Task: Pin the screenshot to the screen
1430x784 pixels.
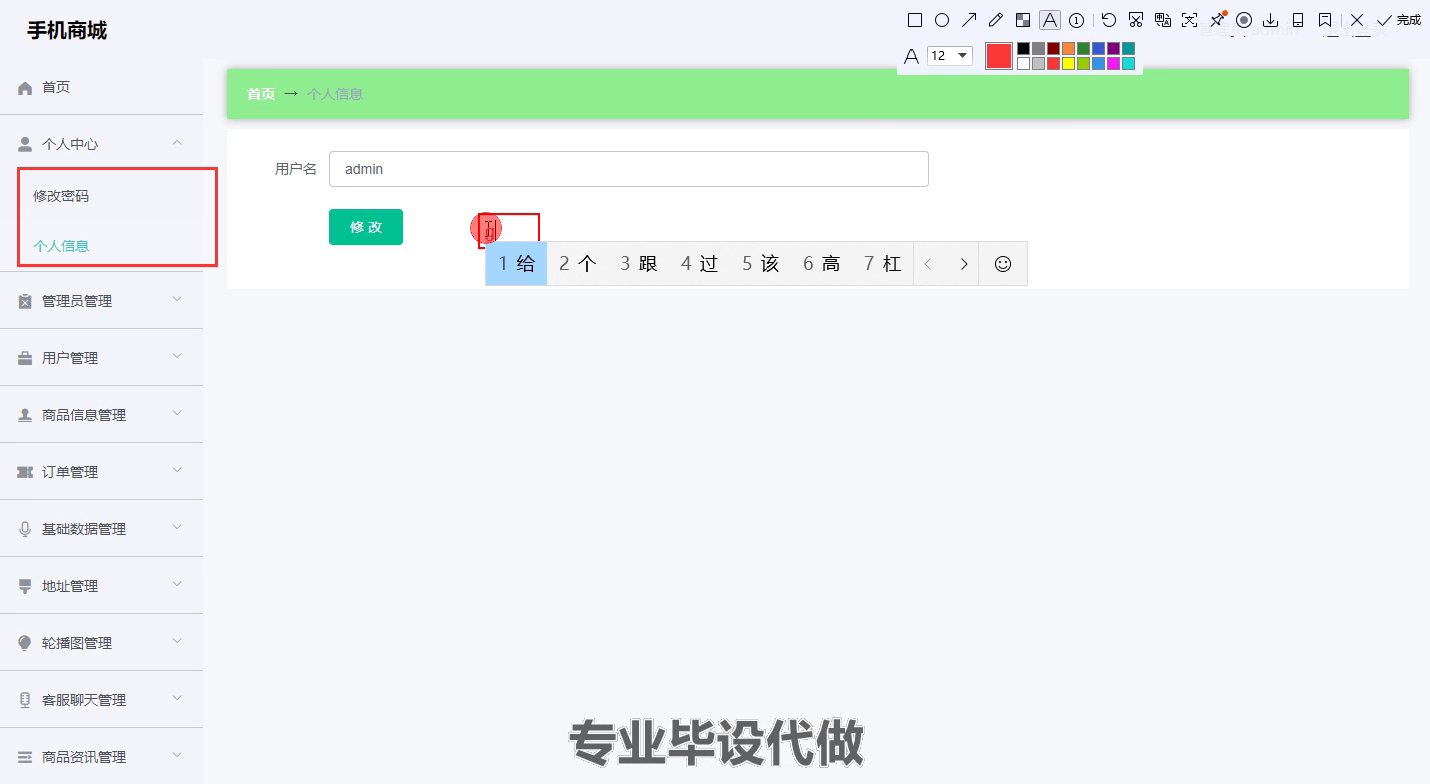Action: coord(1217,20)
